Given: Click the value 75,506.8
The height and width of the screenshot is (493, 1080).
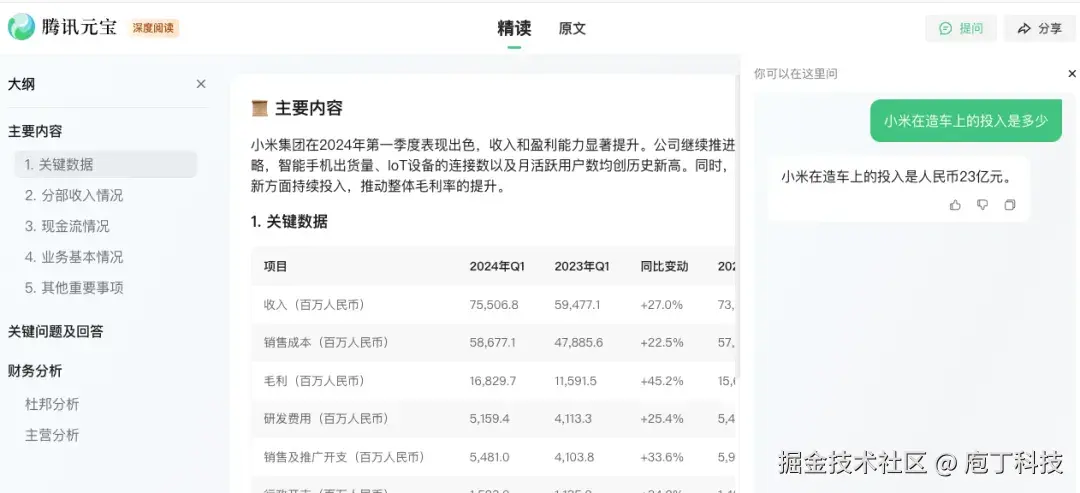Looking at the screenshot, I should [494, 304].
